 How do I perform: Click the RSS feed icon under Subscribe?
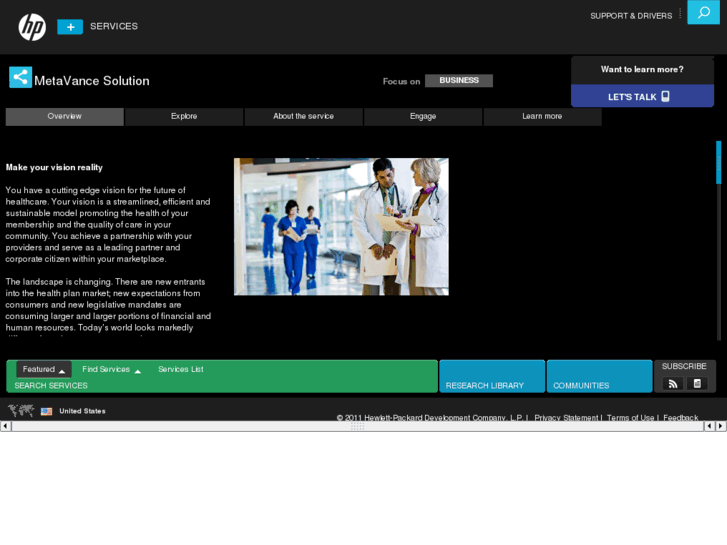pos(673,384)
